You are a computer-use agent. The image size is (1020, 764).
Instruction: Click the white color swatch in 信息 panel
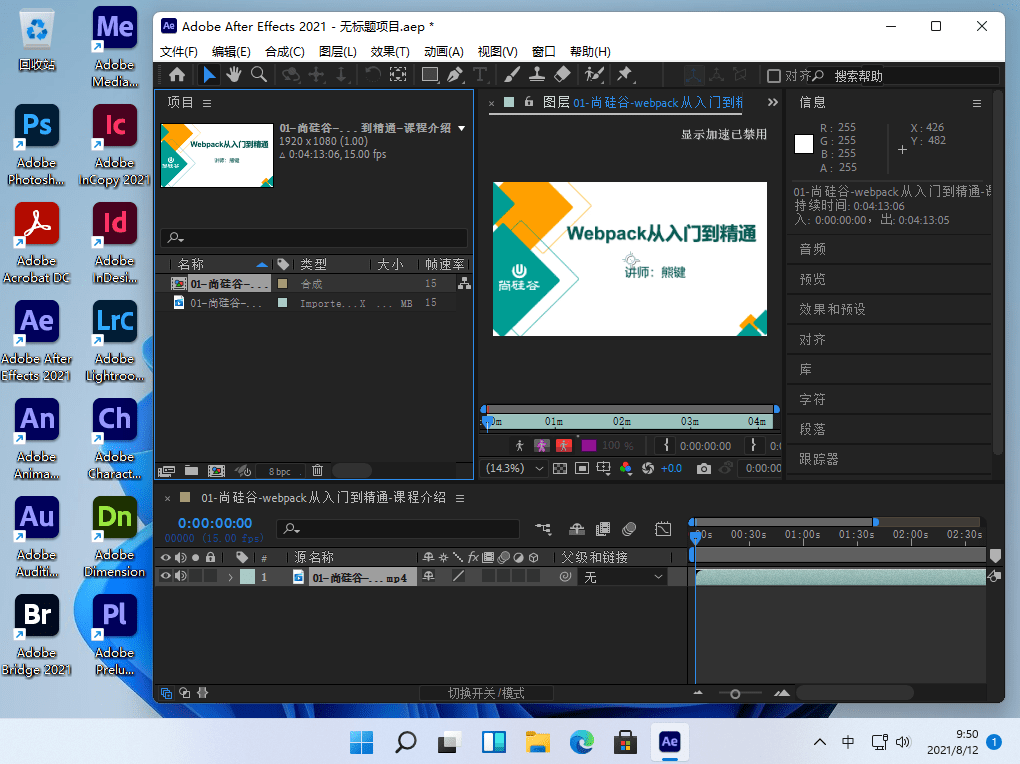click(804, 144)
